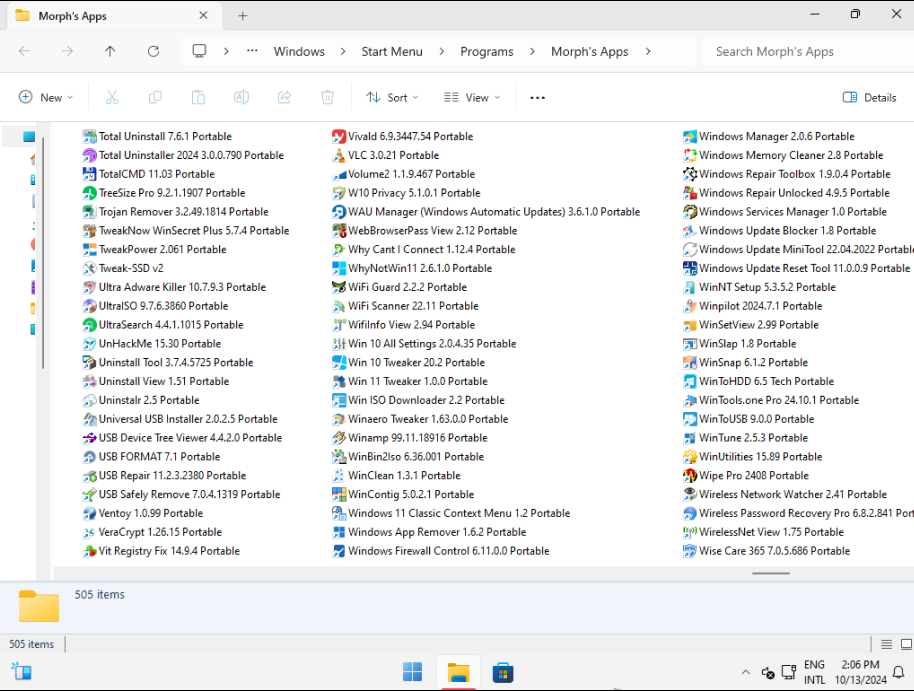Go forward with the right arrow
The width and height of the screenshot is (914, 691).
click(x=68, y=51)
